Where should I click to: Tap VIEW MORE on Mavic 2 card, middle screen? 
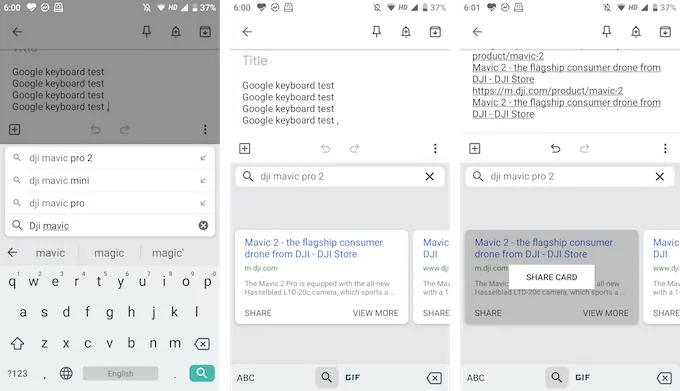[x=376, y=313]
